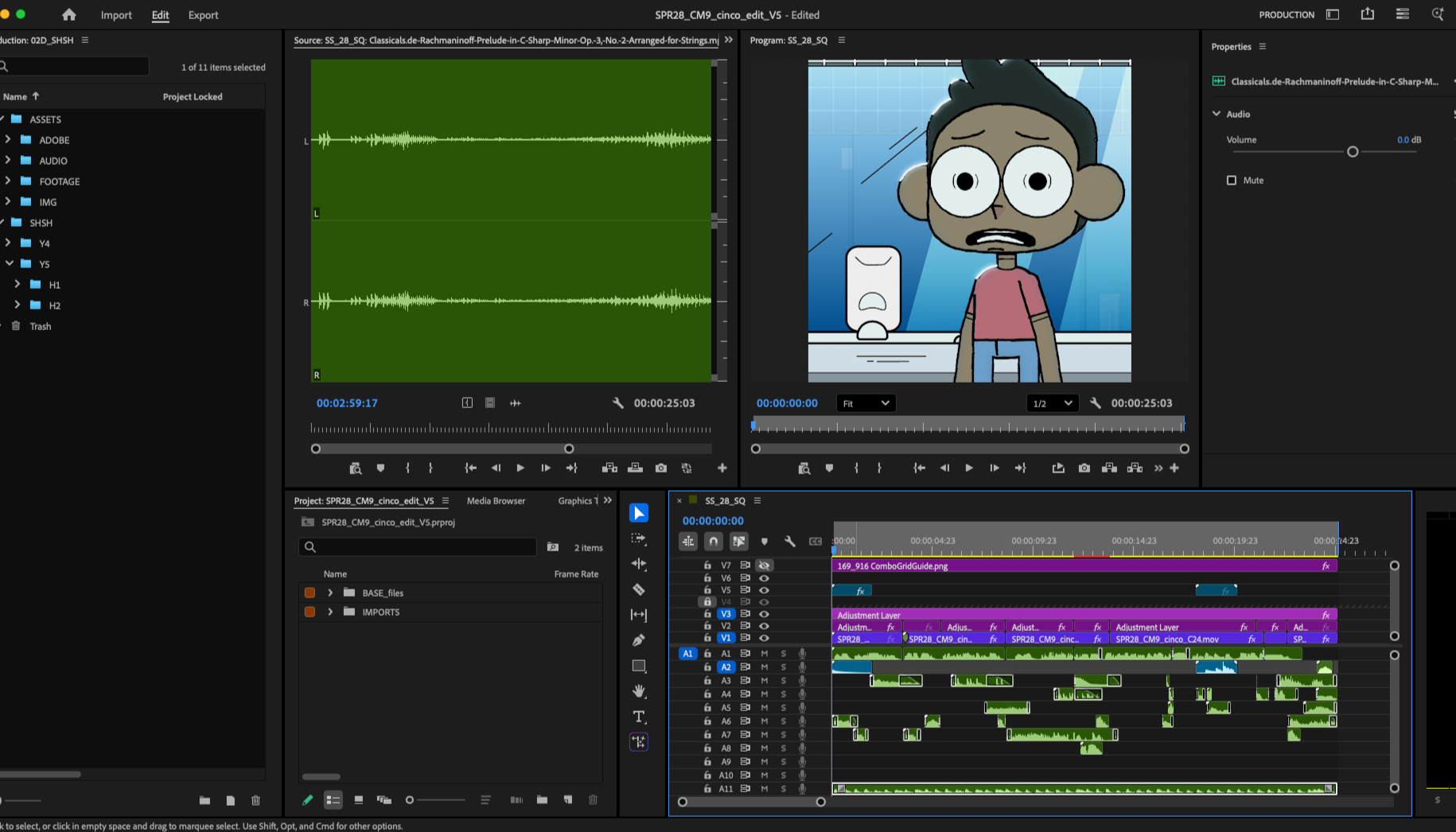The image size is (1456, 832).
Task: Toggle V2 track visibility eye
Action: click(x=765, y=626)
